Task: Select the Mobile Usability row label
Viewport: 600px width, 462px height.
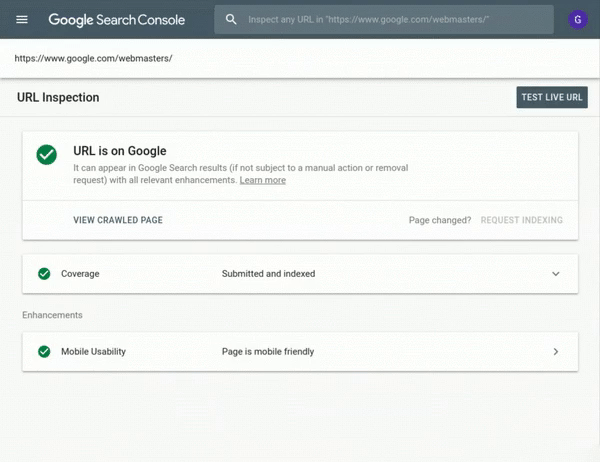Action: [93, 352]
